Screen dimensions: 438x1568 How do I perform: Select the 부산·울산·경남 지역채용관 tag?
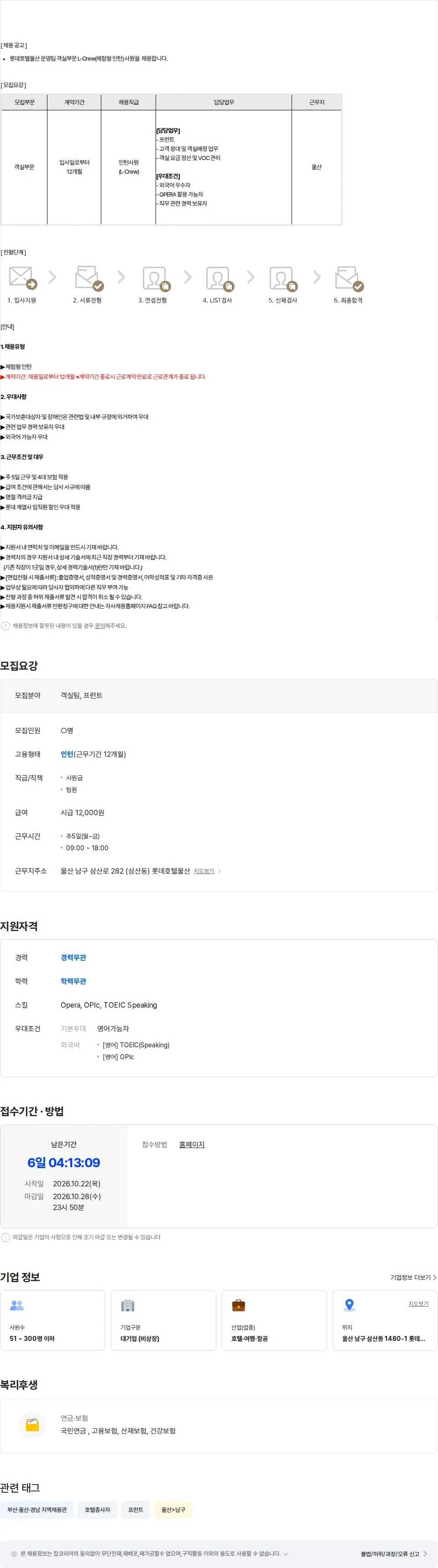[37, 1510]
